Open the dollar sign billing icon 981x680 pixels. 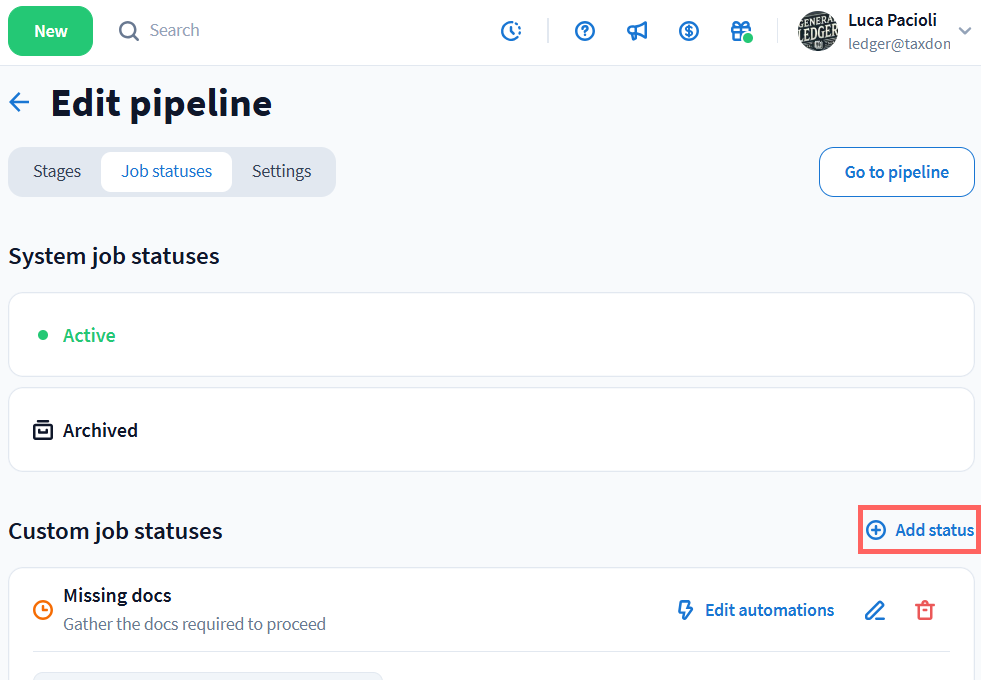click(689, 31)
